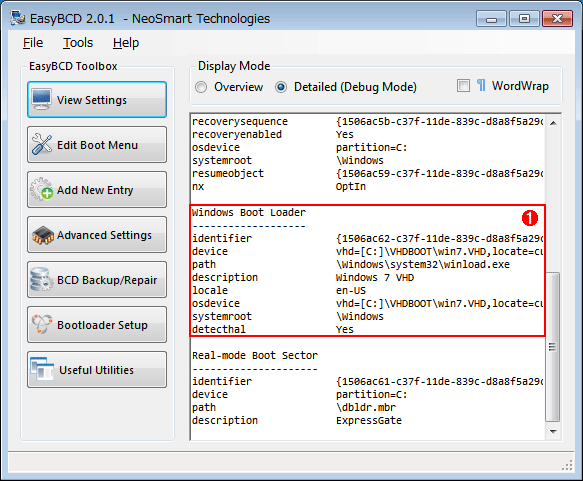Click the '\dbldr.mbr' path value

366,407
